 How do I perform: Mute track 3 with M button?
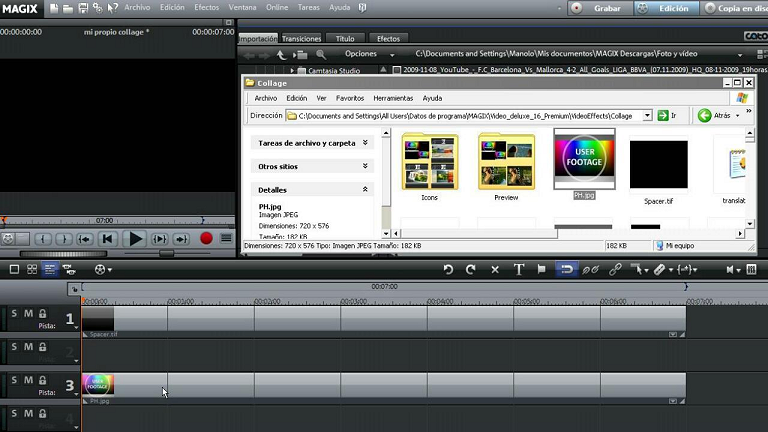pyautogui.click(x=28, y=380)
